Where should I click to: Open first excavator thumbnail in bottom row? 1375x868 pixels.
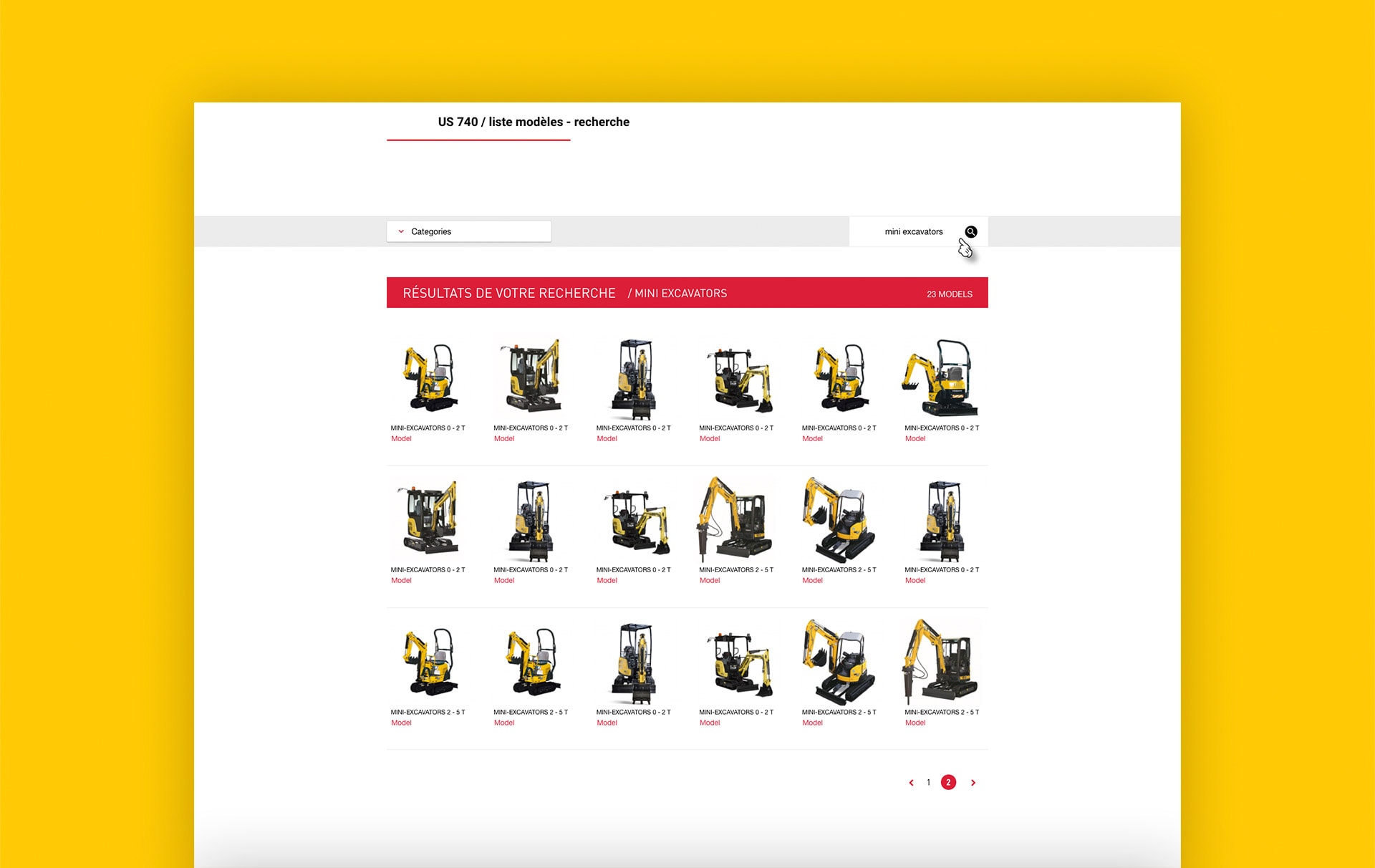point(430,662)
